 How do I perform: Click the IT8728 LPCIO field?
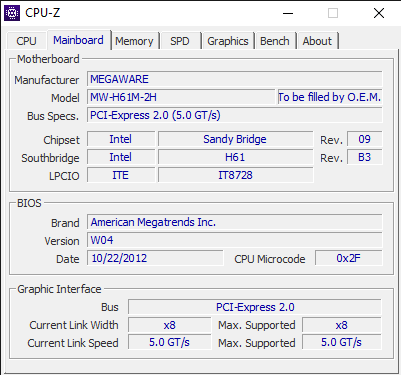(235, 175)
